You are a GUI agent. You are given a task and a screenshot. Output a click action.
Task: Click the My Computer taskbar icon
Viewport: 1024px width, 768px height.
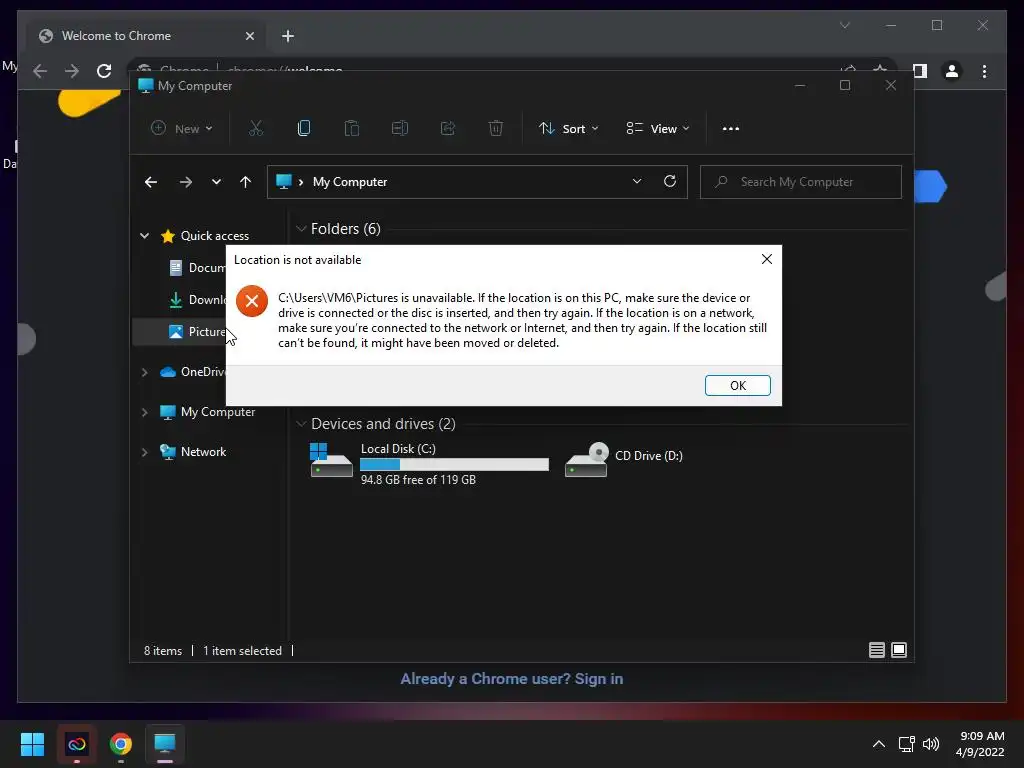point(165,744)
